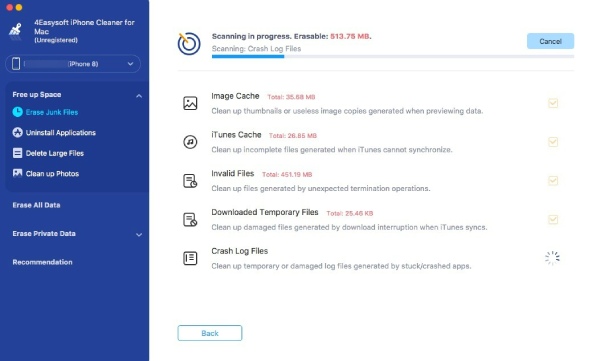Collapse the Free up Space section
600x361 pixels.
pyautogui.click(x=139, y=96)
